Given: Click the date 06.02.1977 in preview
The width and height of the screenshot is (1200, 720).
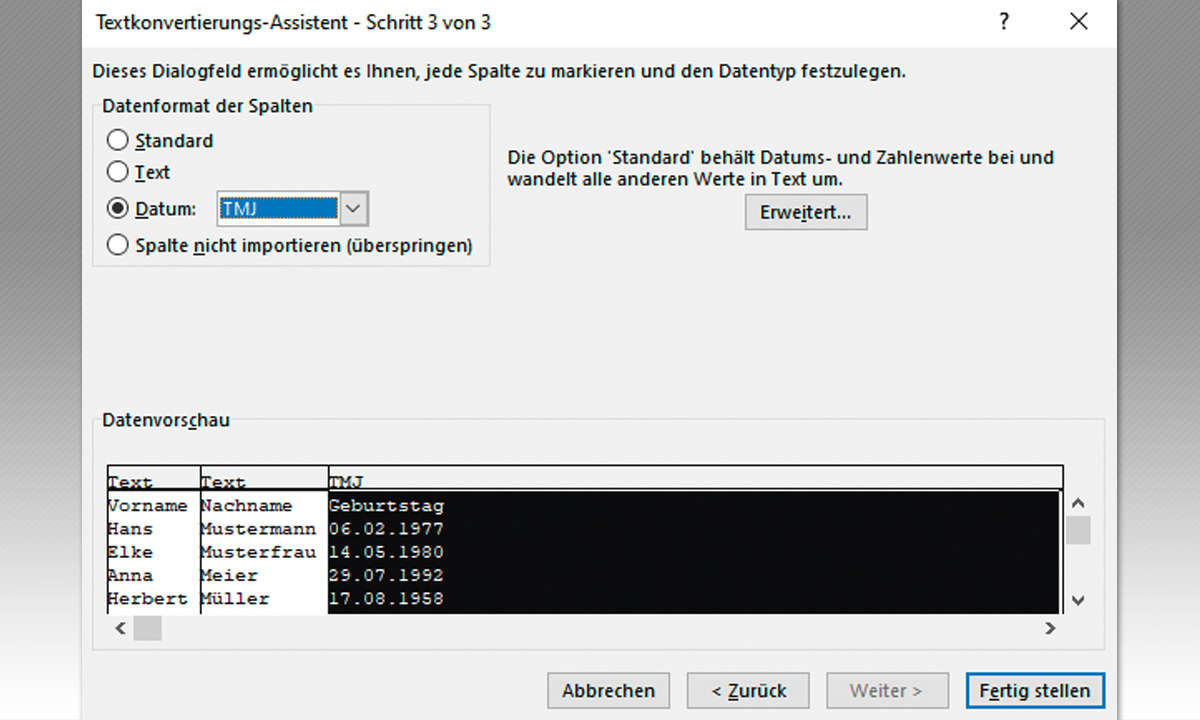Looking at the screenshot, I should point(386,529).
